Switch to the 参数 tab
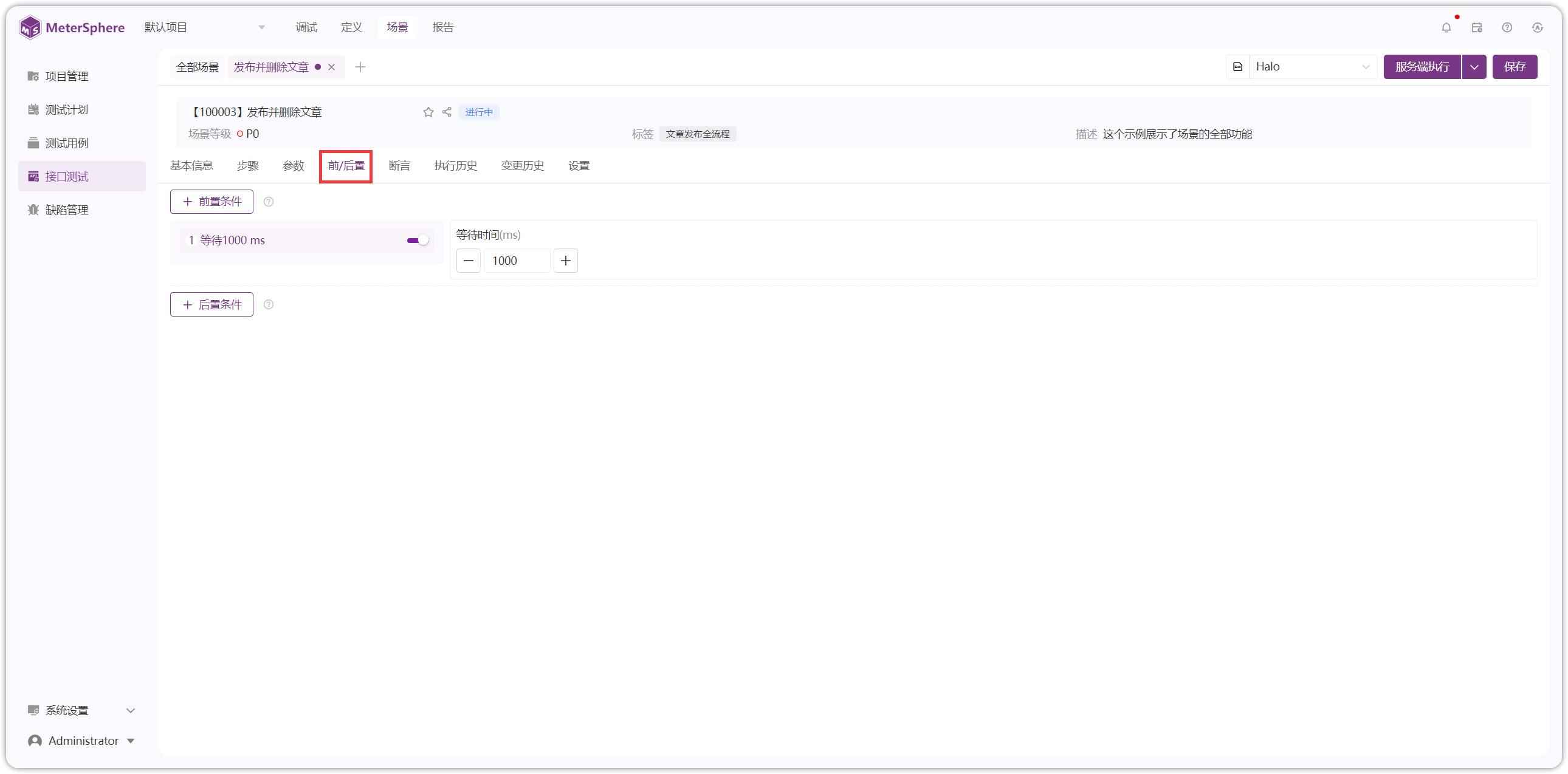The image size is (1568, 774). [x=294, y=166]
